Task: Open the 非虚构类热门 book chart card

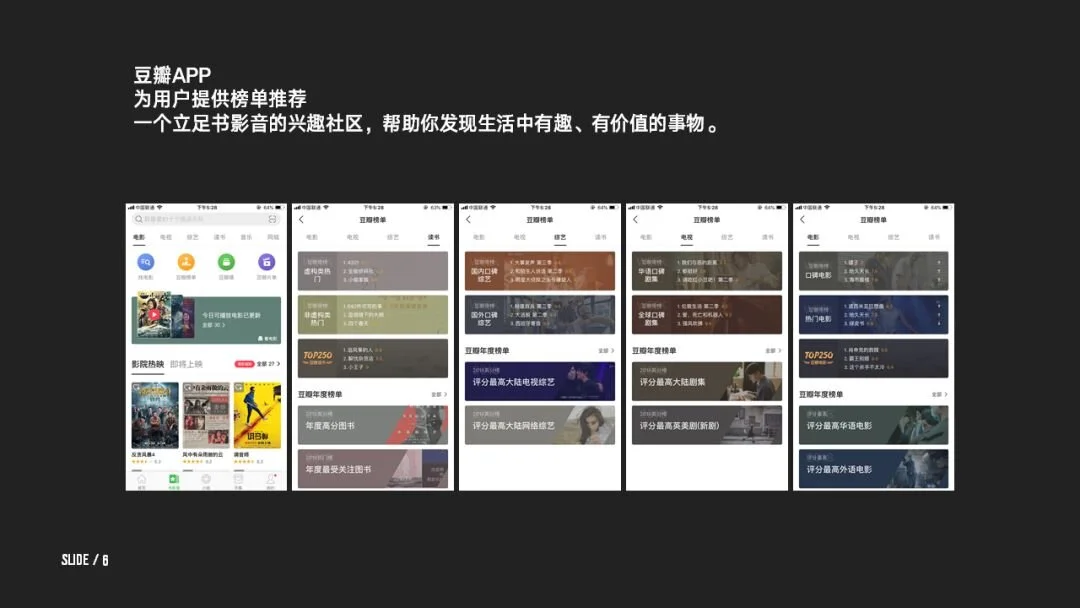Action: coord(373,315)
